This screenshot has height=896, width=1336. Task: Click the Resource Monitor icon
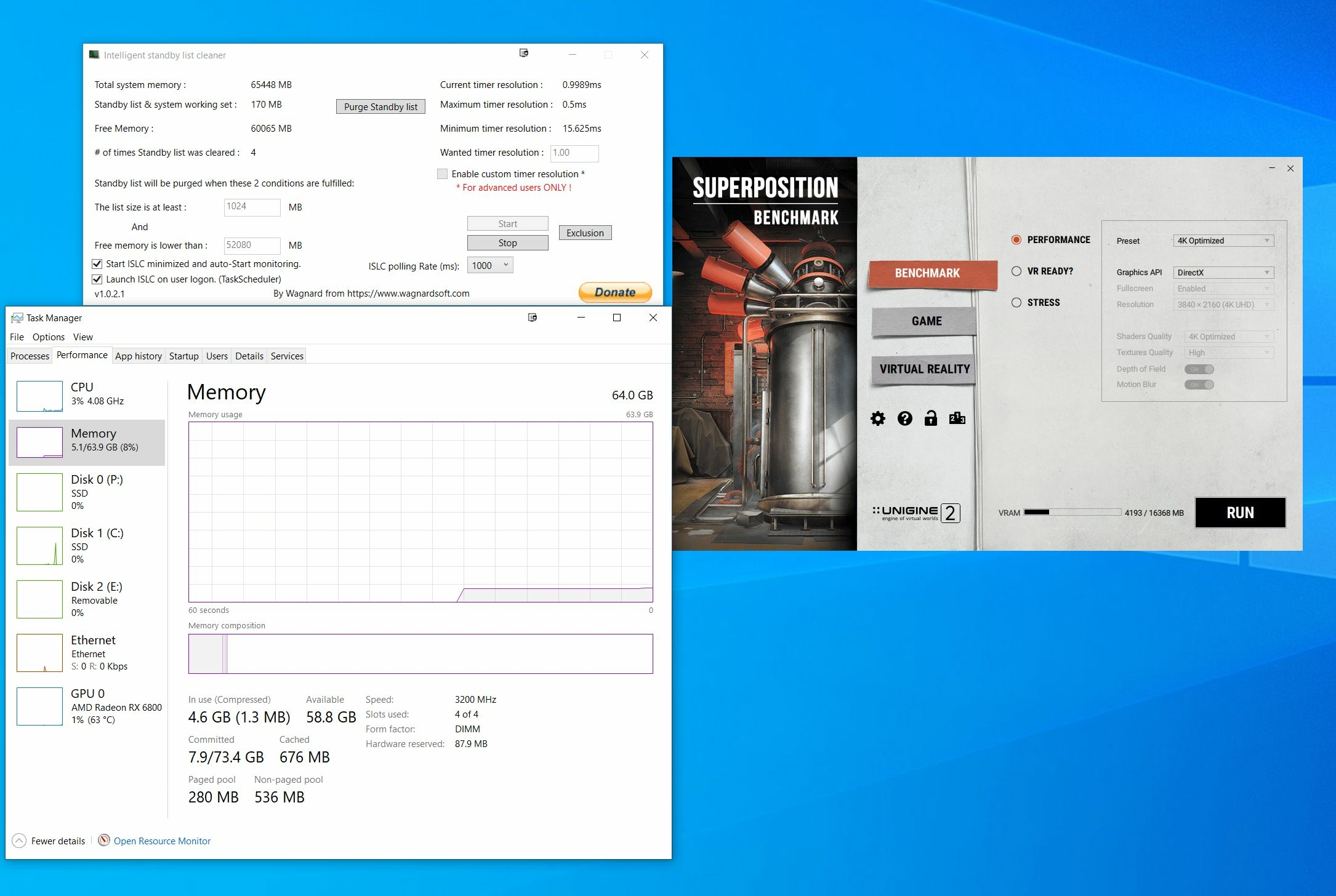point(104,840)
